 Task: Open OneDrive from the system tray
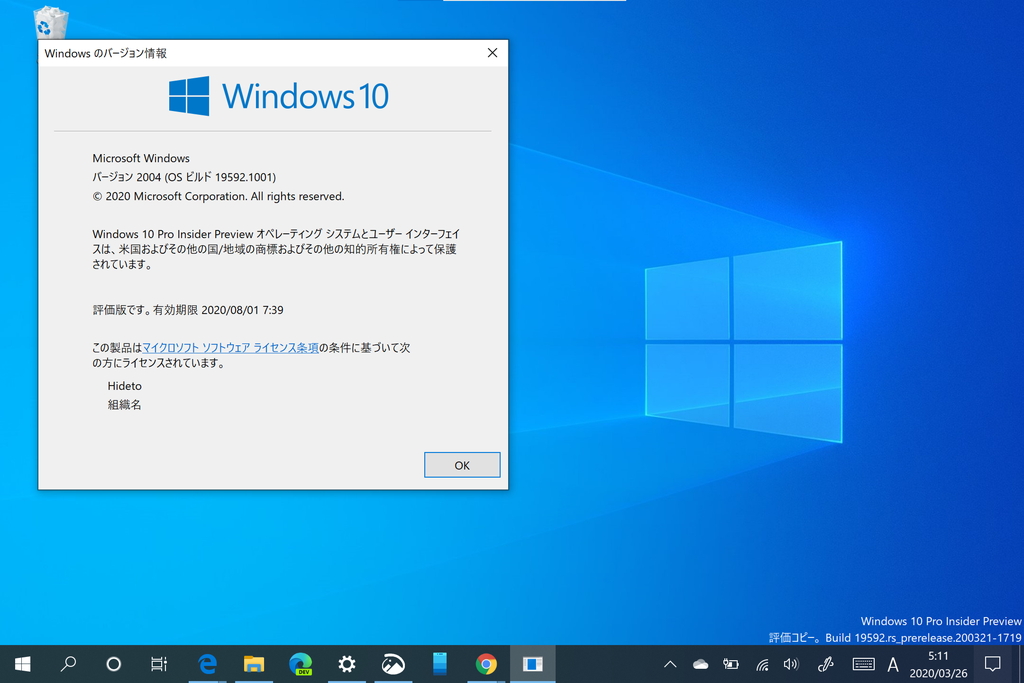point(700,663)
